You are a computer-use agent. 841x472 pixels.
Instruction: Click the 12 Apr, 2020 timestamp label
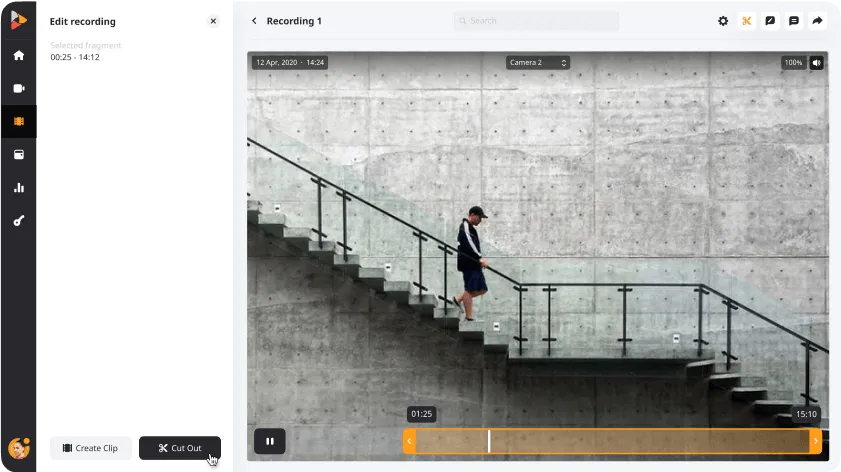[290, 63]
